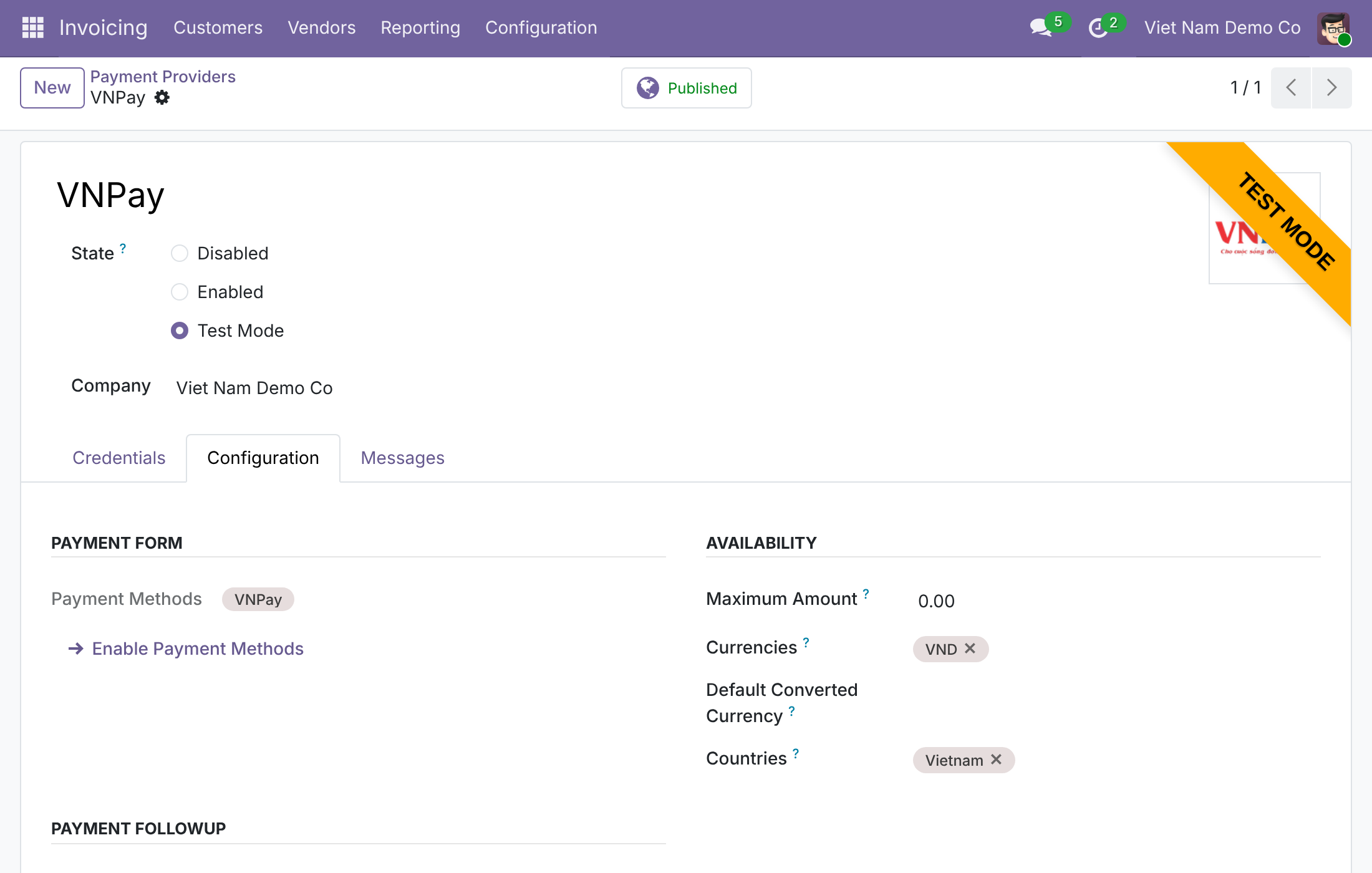Viewport: 1372px width, 873px height.
Task: Click the Countries help question mark
Action: tap(796, 753)
